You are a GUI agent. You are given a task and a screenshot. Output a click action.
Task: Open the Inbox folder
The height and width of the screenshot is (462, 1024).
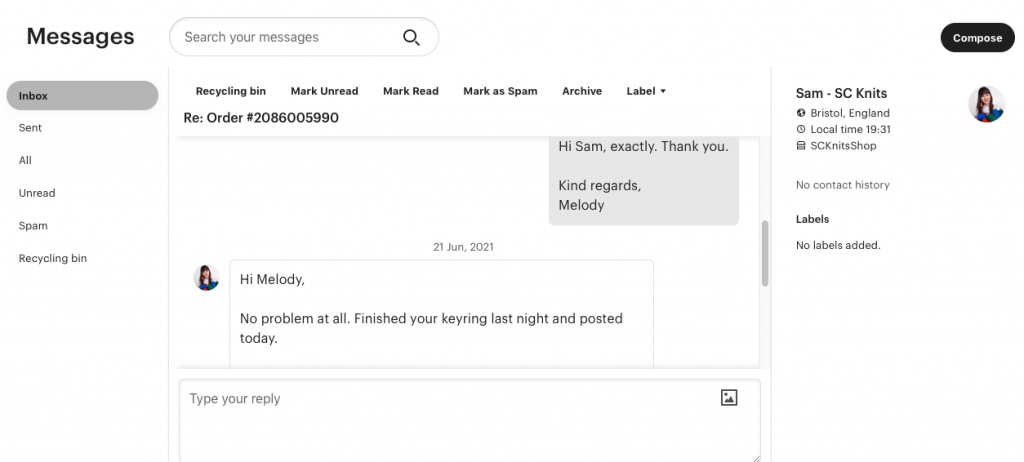point(82,96)
